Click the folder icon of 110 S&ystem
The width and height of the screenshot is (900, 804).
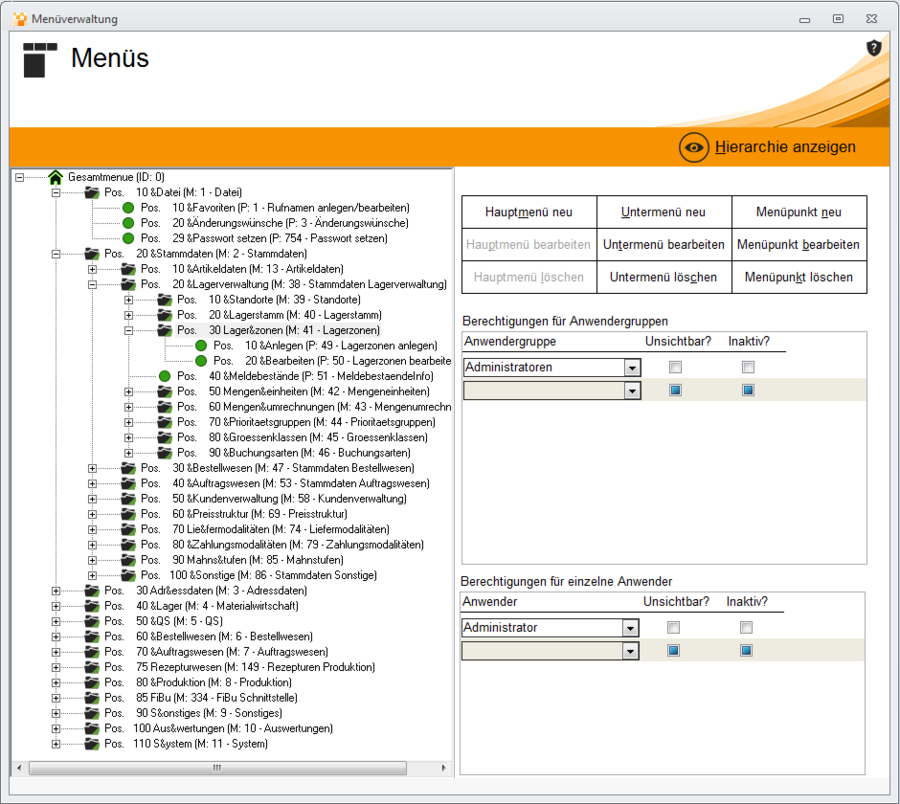point(92,744)
